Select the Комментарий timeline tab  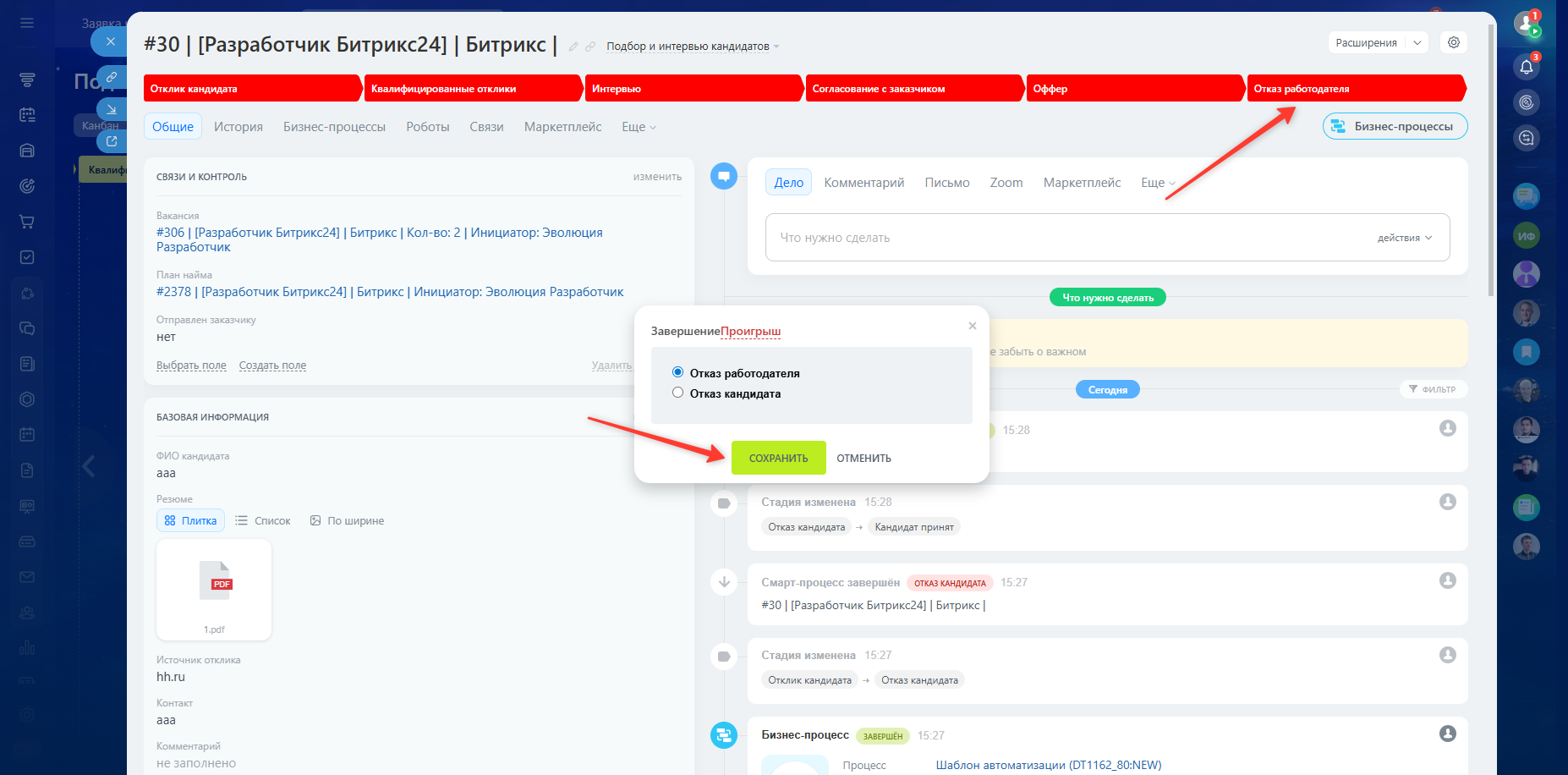click(864, 183)
